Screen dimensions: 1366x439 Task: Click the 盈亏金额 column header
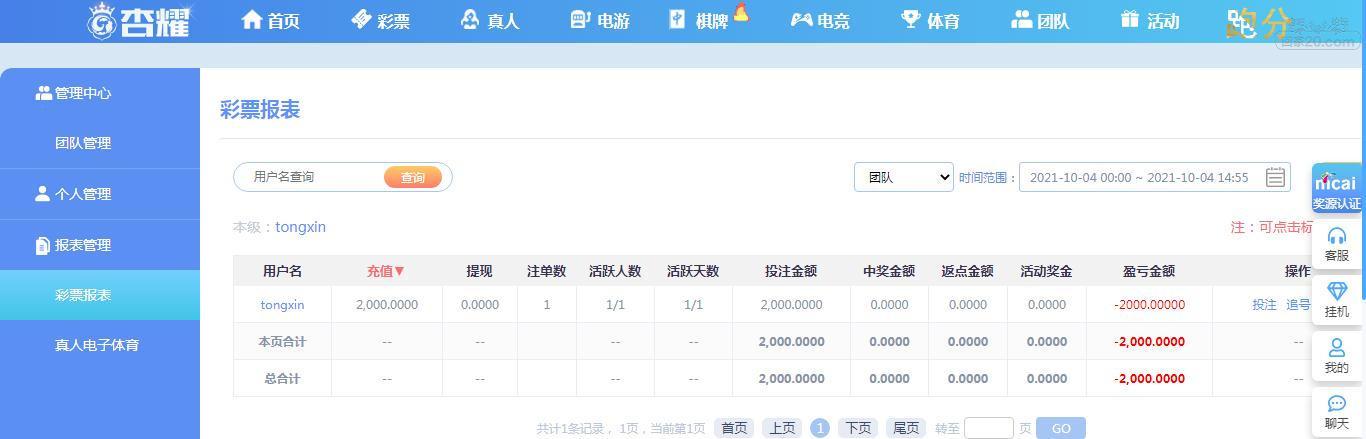pyautogui.click(x=1149, y=271)
